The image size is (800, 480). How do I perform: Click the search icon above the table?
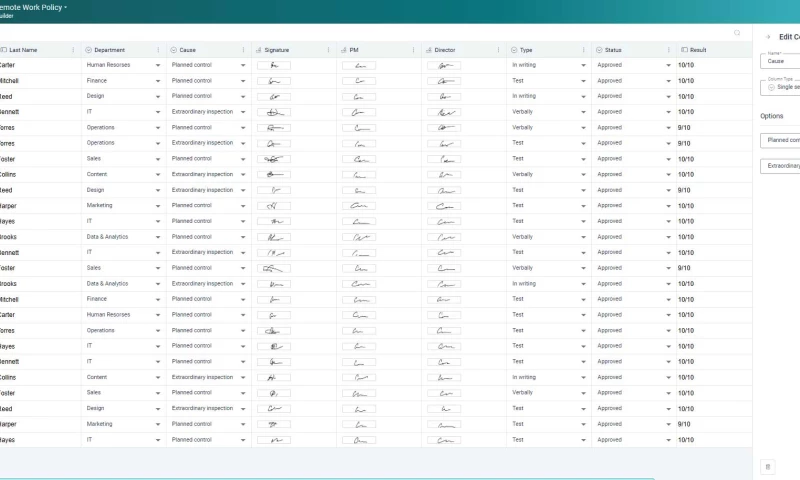pyautogui.click(x=737, y=33)
